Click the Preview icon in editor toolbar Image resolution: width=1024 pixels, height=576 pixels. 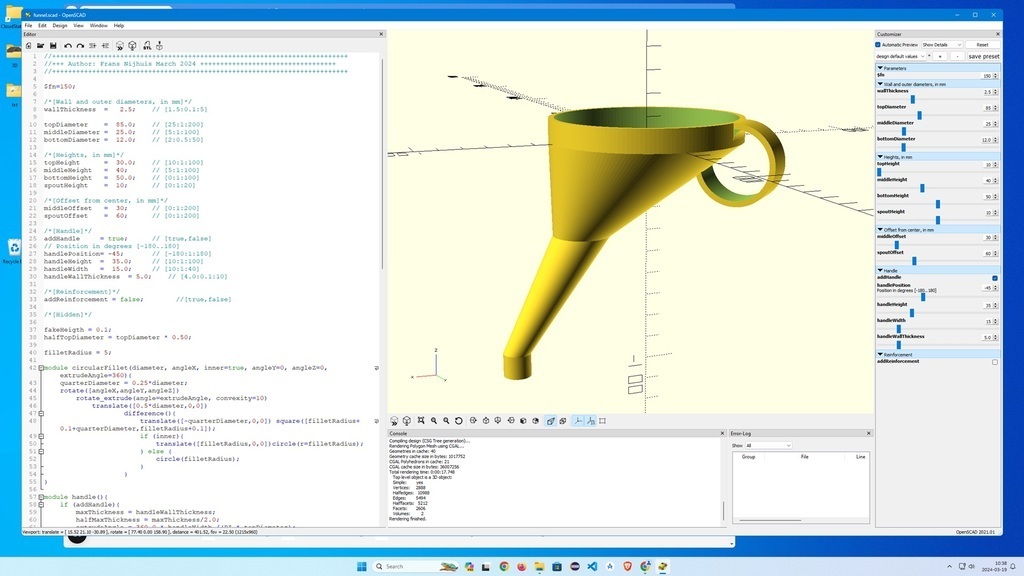(120, 46)
